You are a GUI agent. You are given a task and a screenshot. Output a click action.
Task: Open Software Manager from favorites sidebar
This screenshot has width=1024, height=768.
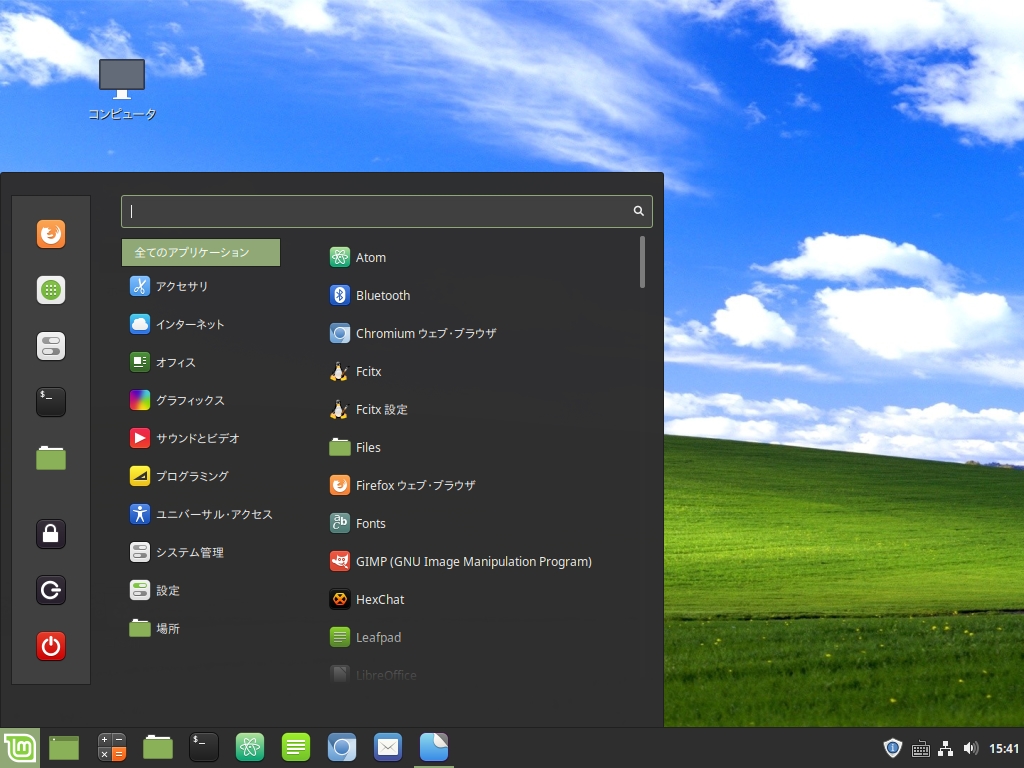pyautogui.click(x=51, y=290)
